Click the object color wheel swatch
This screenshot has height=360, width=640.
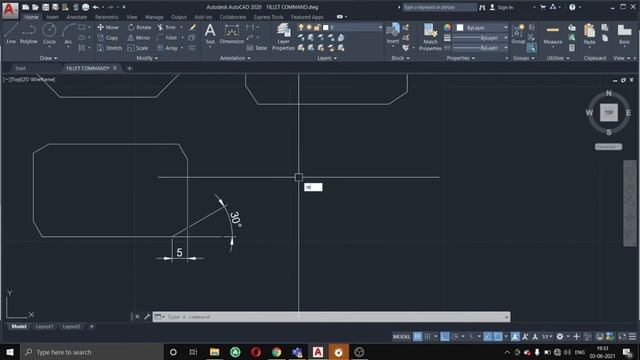pyautogui.click(x=447, y=27)
